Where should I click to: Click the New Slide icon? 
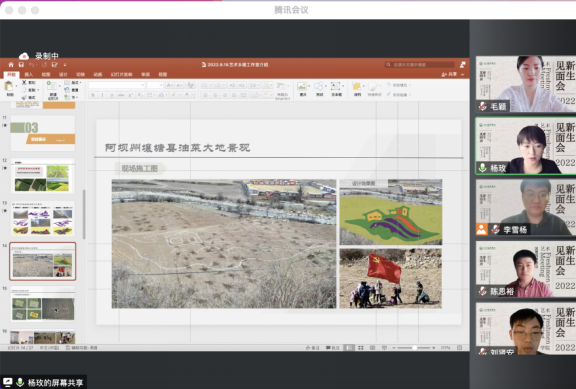tap(51, 86)
